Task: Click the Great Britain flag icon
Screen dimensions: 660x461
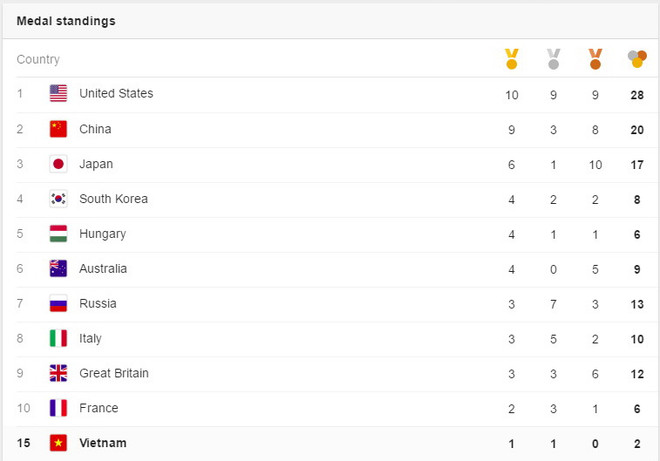Action: point(58,374)
